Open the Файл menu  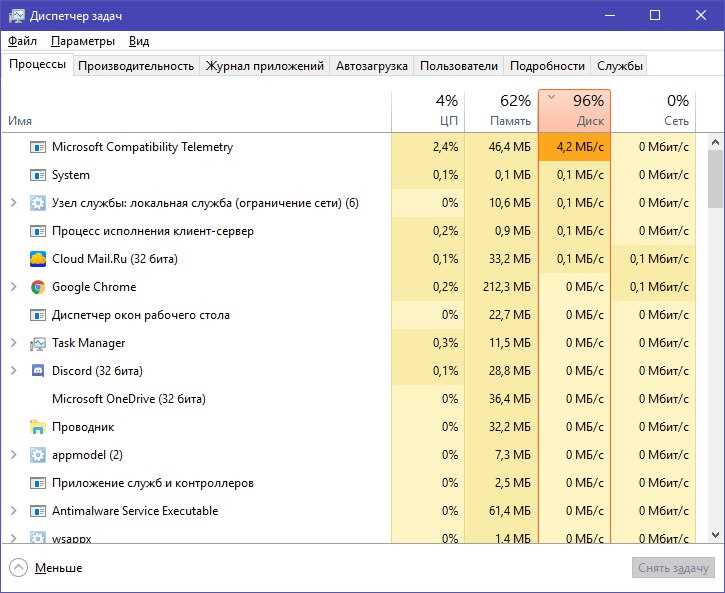(x=22, y=41)
